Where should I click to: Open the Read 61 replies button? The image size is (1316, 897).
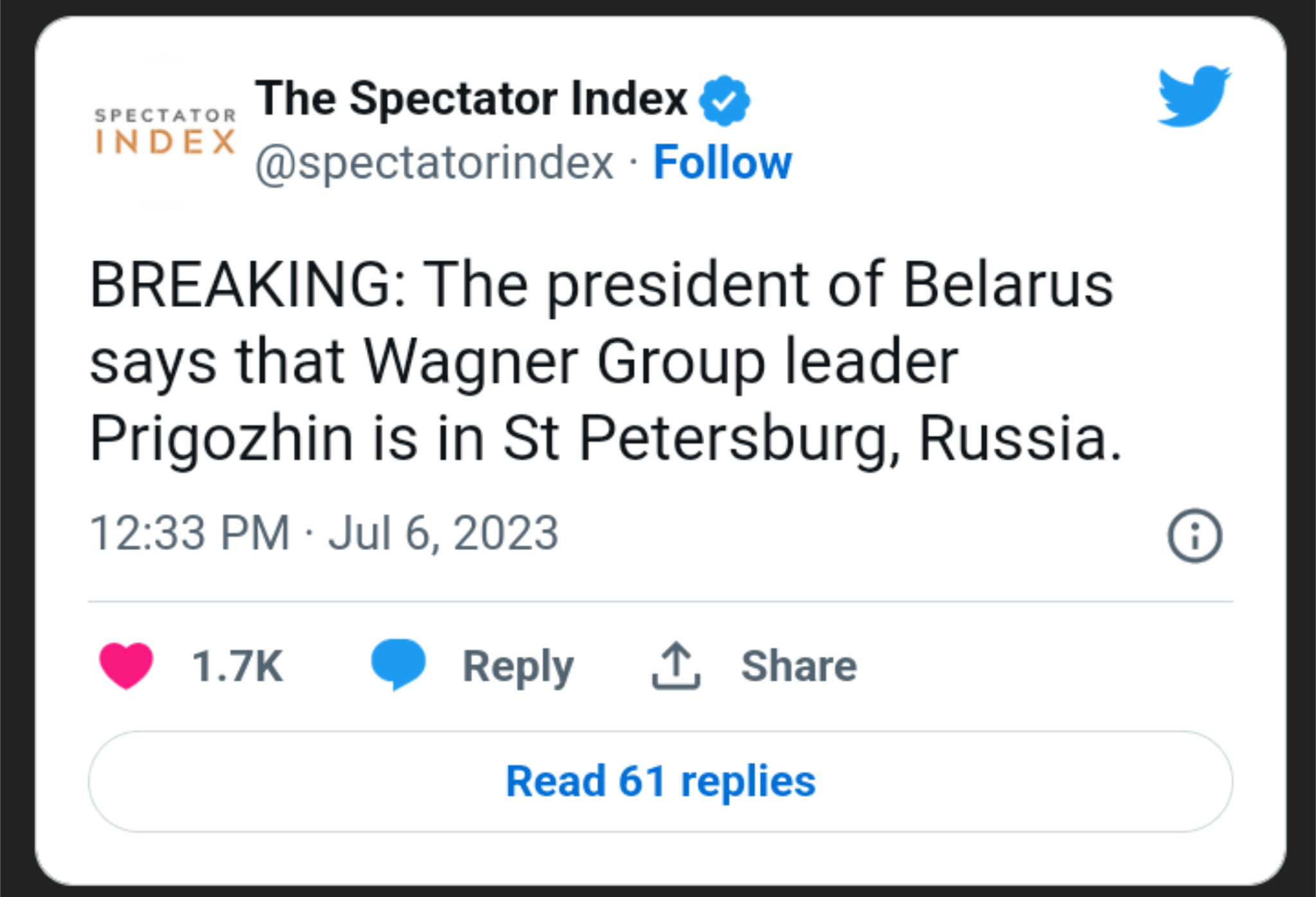[660, 781]
